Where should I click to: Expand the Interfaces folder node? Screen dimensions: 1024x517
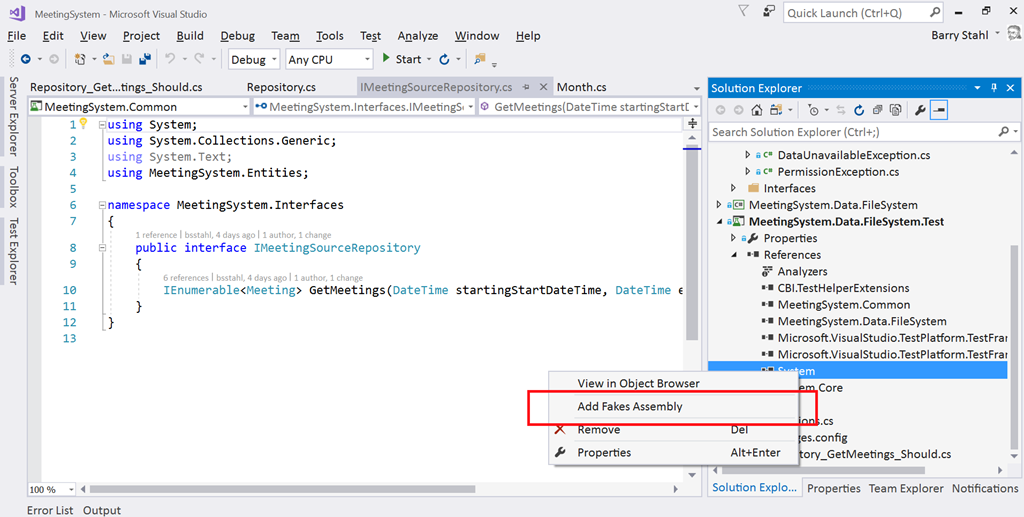coord(733,188)
